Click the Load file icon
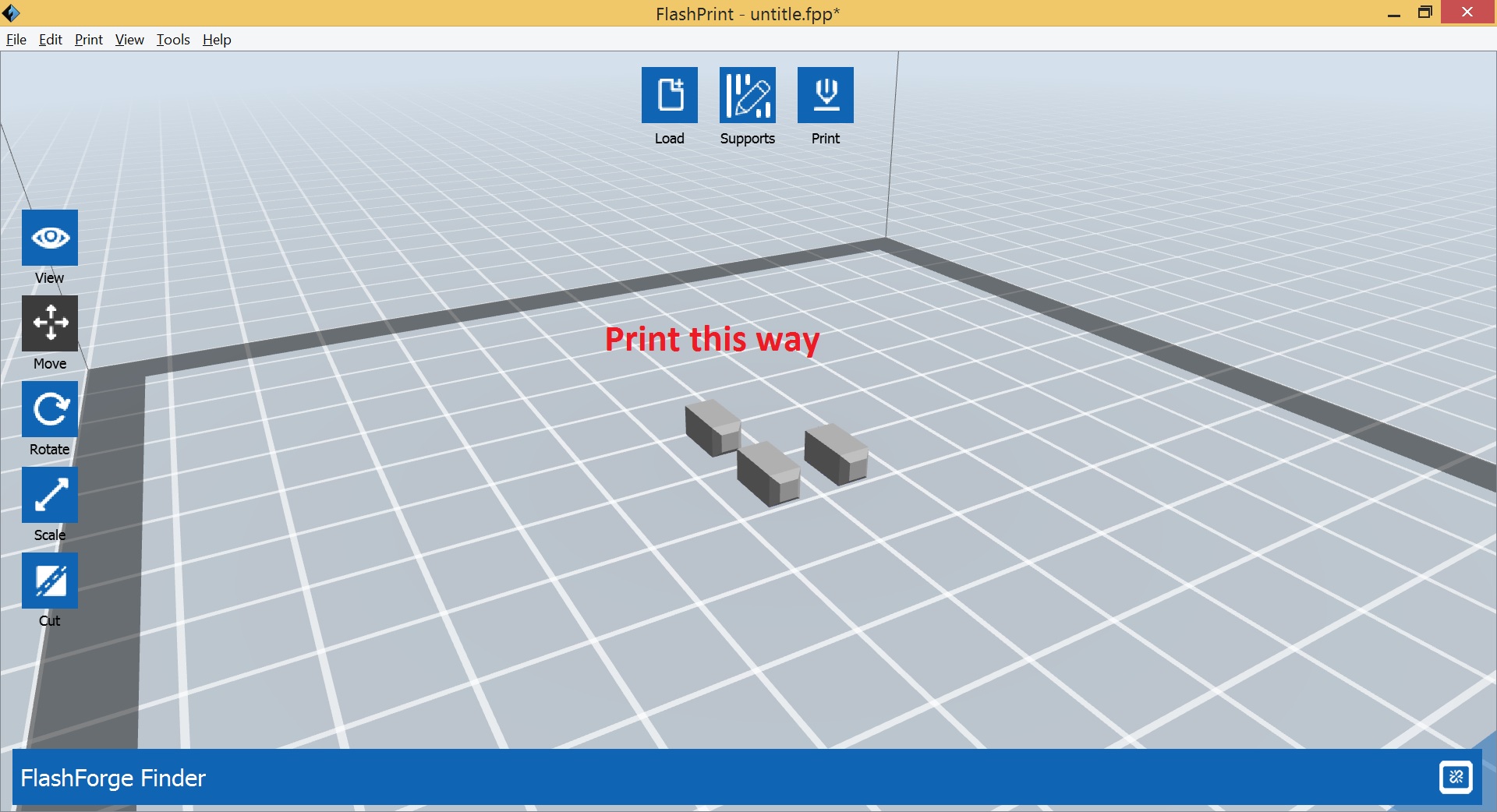1497x812 pixels. pos(669,95)
